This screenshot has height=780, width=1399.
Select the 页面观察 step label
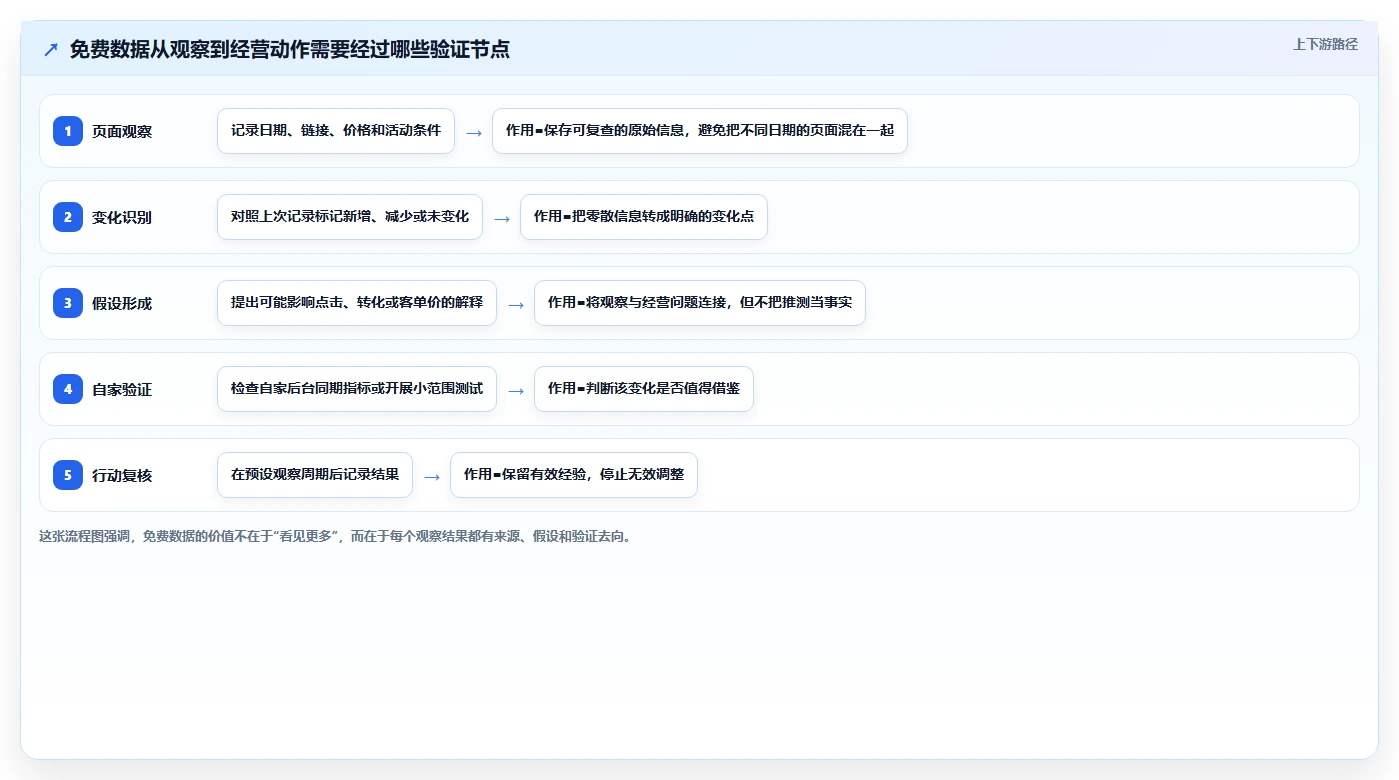[x=122, y=131]
